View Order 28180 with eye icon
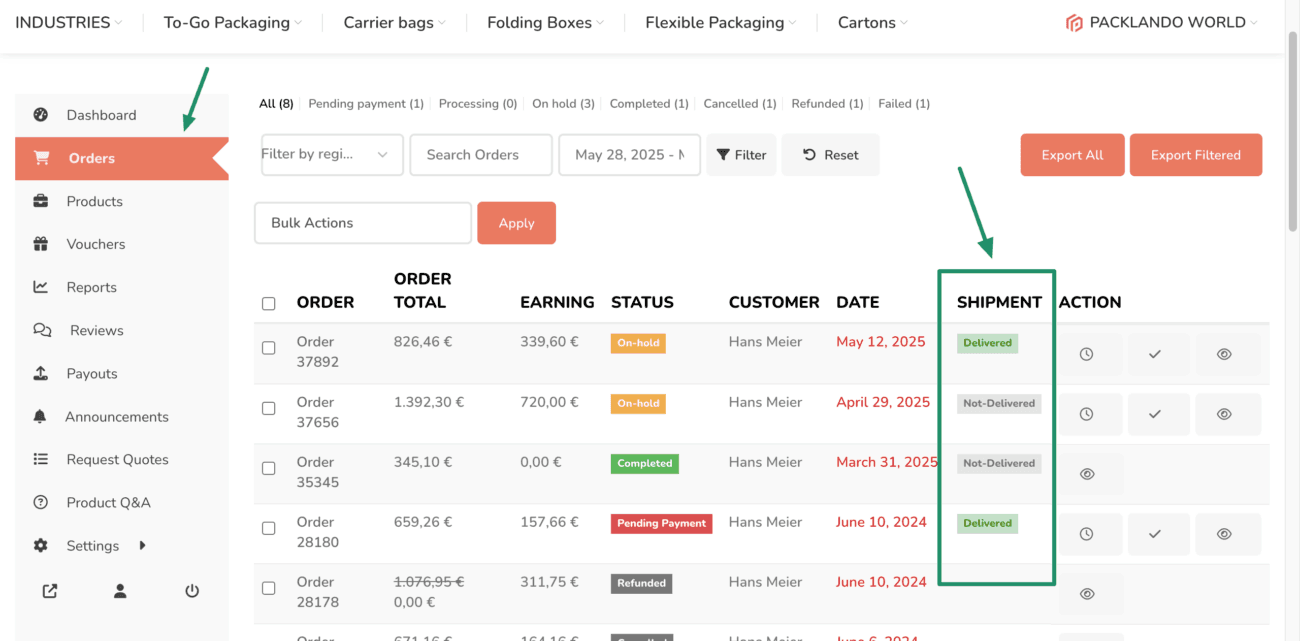This screenshot has width=1300, height=641. pyautogui.click(x=1224, y=534)
